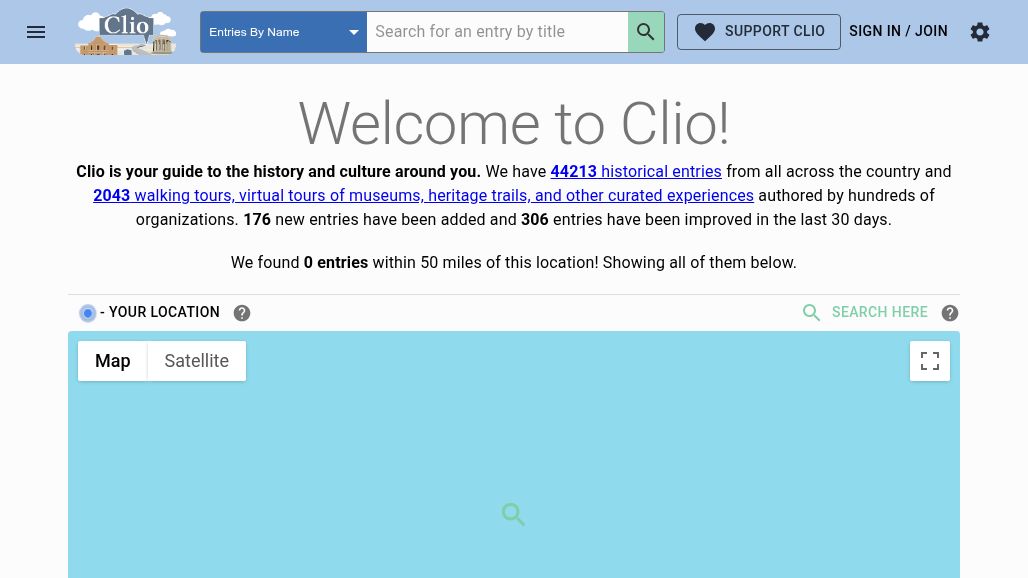Click Search Here above the map
Screen dimensions: 1028x578
(865, 313)
